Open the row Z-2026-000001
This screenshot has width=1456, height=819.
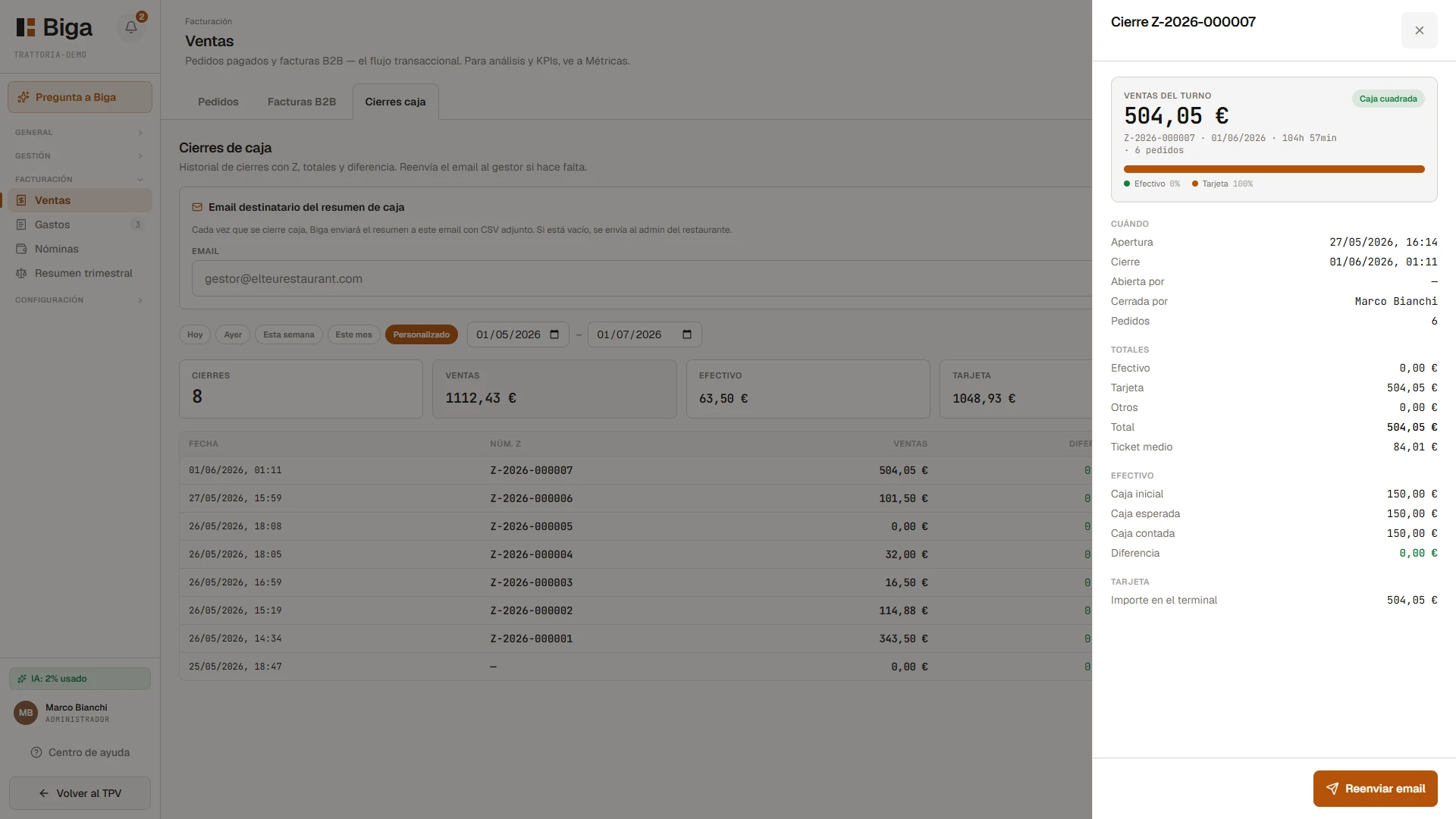[x=635, y=639]
